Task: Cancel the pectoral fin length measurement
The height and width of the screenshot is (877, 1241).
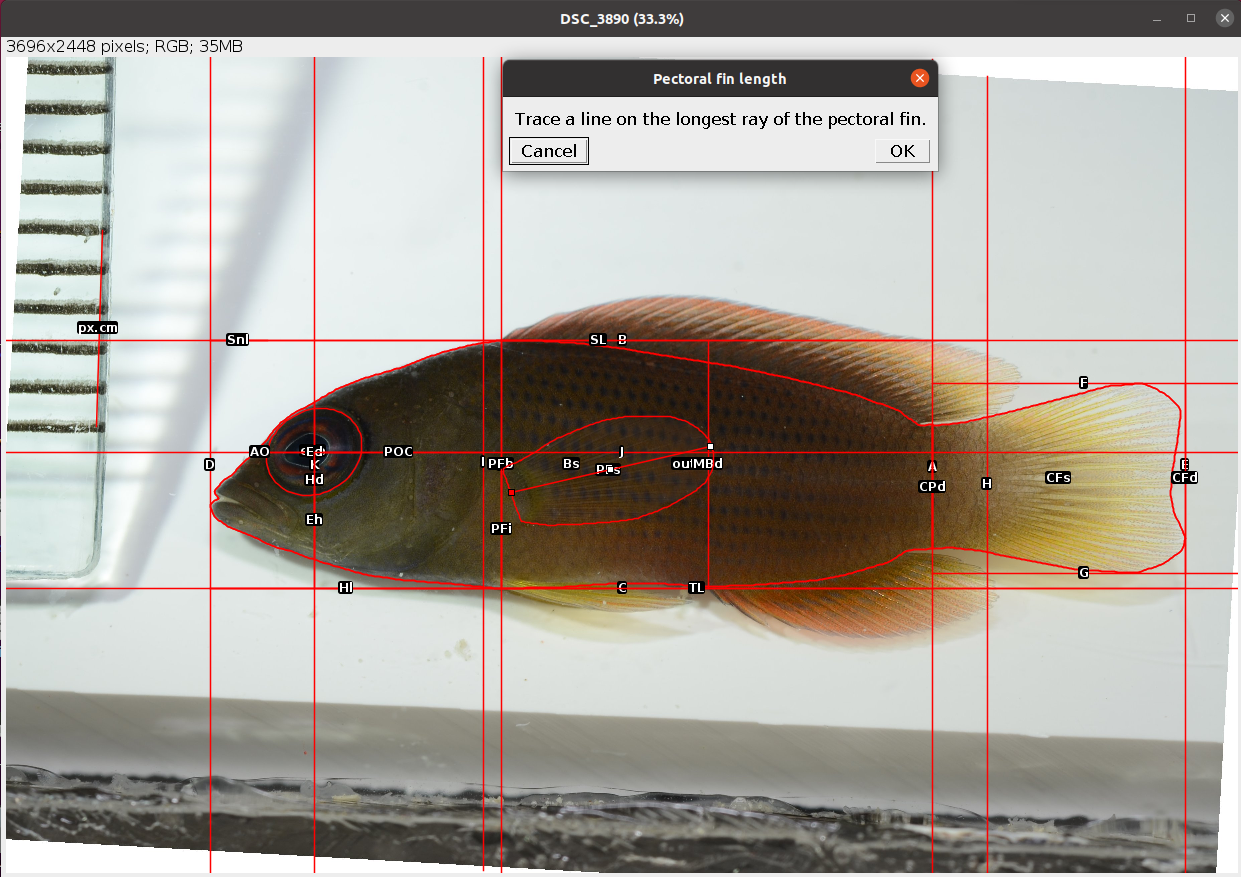Action: click(548, 151)
